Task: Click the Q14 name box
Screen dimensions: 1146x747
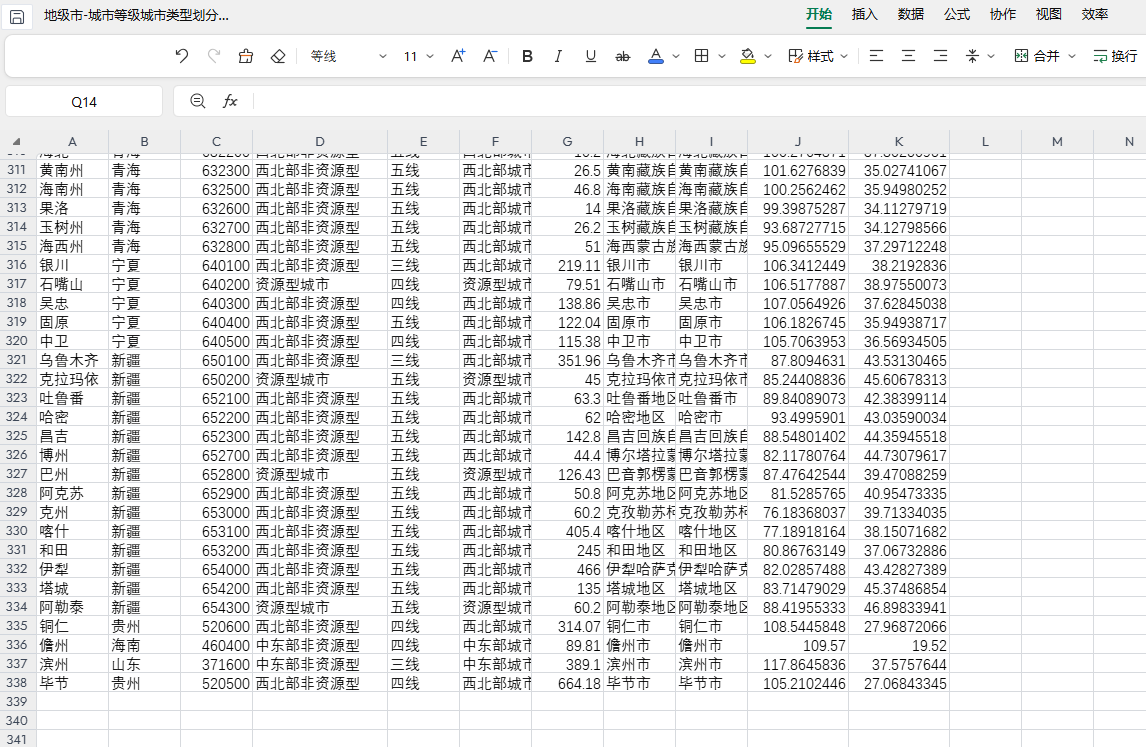Action: [x=84, y=102]
